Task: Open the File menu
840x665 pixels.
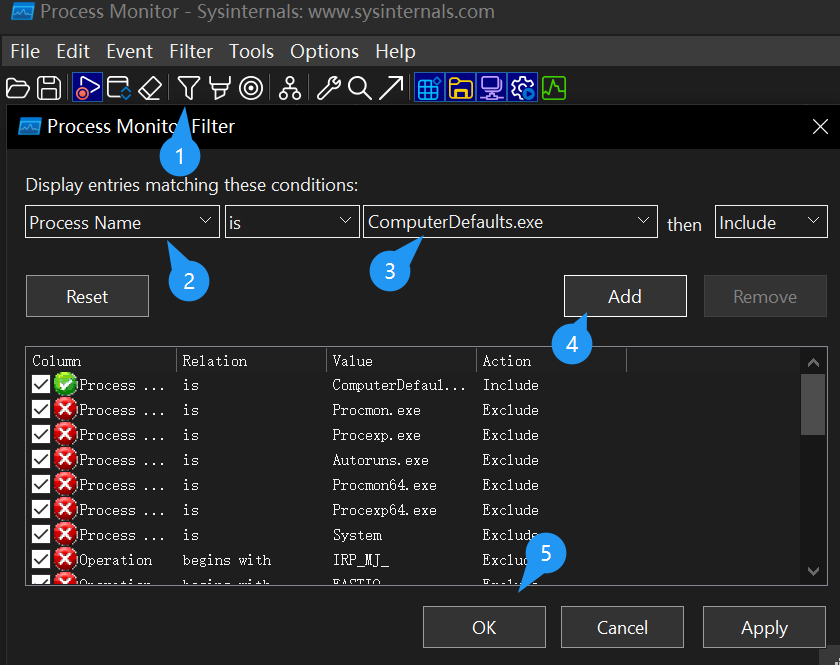Action: click(x=25, y=51)
